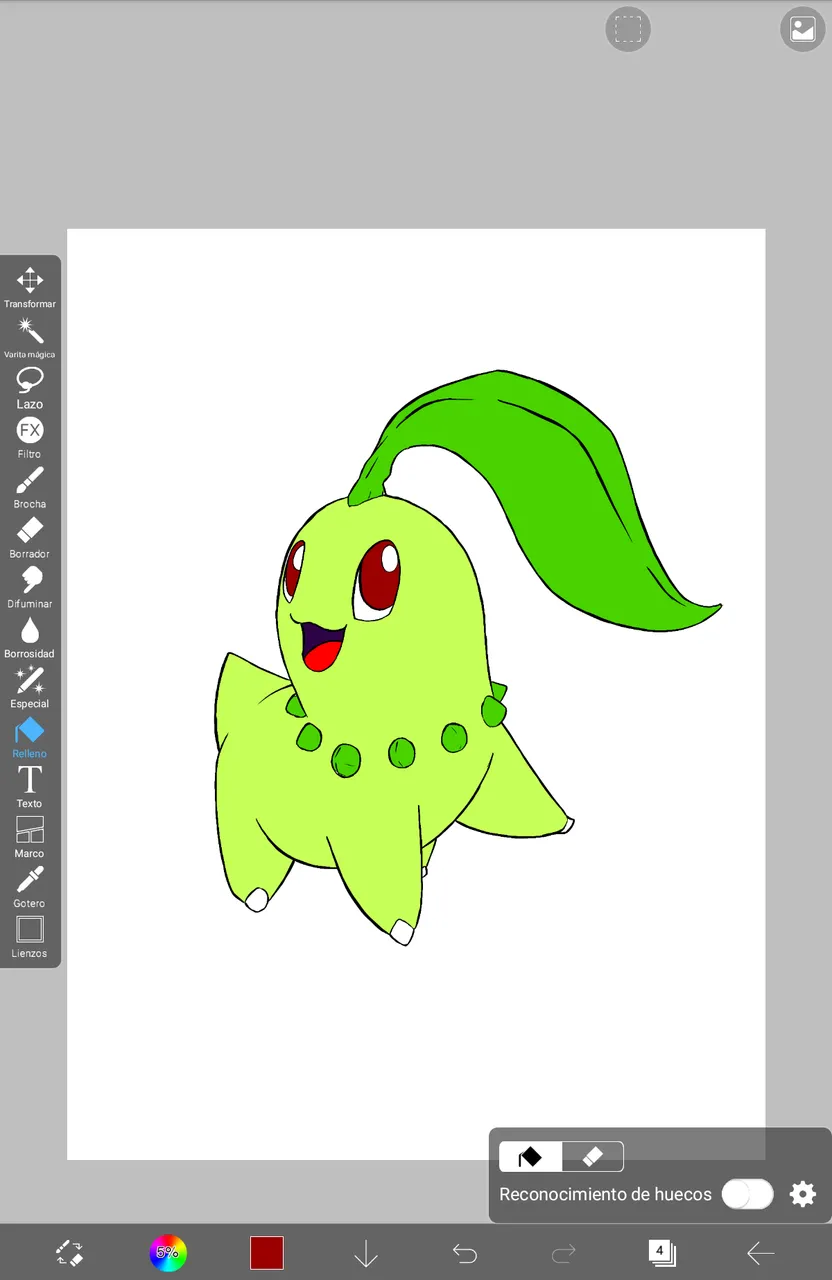
Task: Redo the last undone action
Action: (x=564, y=1253)
